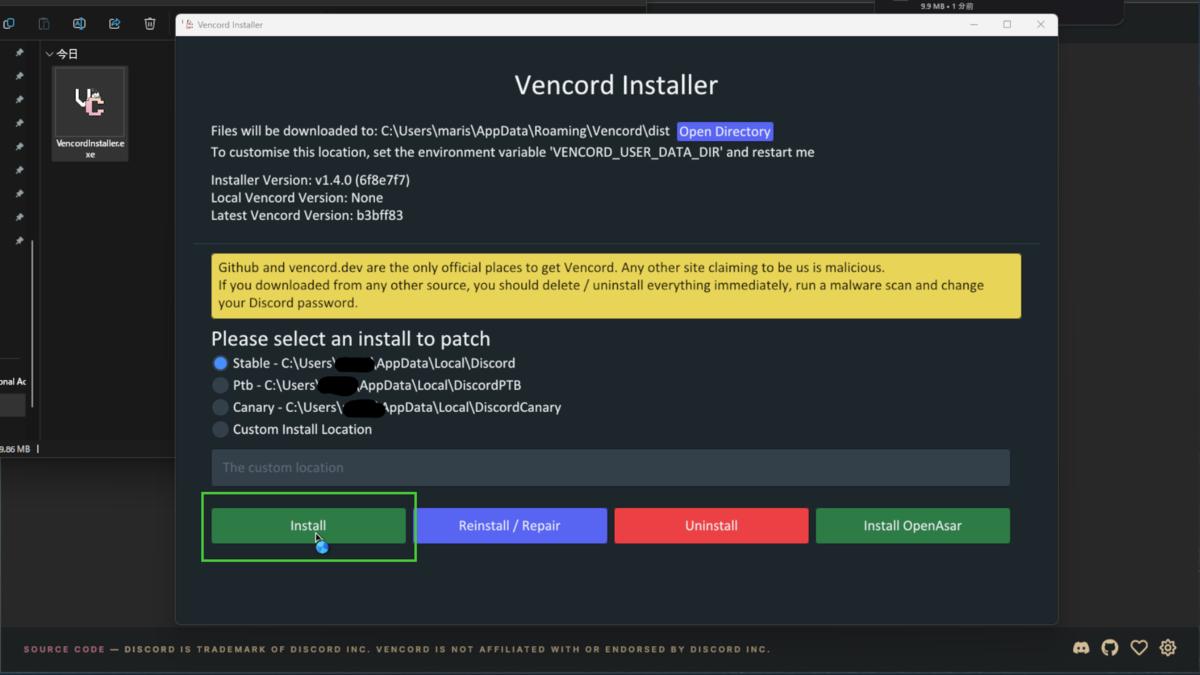Select the Ptb DiscordPTB install option

tap(366, 385)
